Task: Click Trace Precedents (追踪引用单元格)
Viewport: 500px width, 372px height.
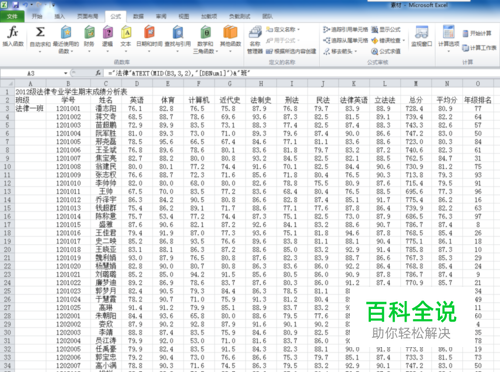Action: pyautogui.click(x=345, y=30)
